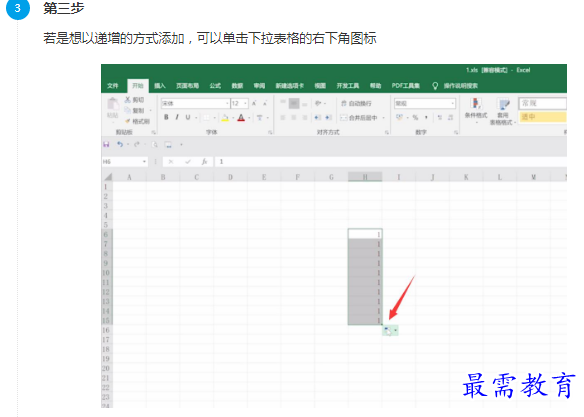Image resolution: width=584 pixels, height=417 pixels.
Task: Toggle Wrap Text (自动换行)
Action: (x=356, y=103)
